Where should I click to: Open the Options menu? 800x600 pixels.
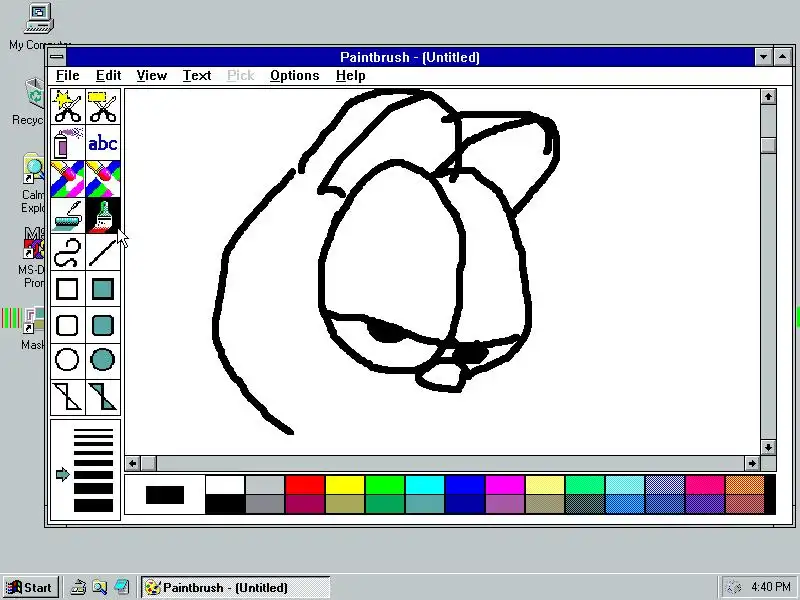point(294,76)
